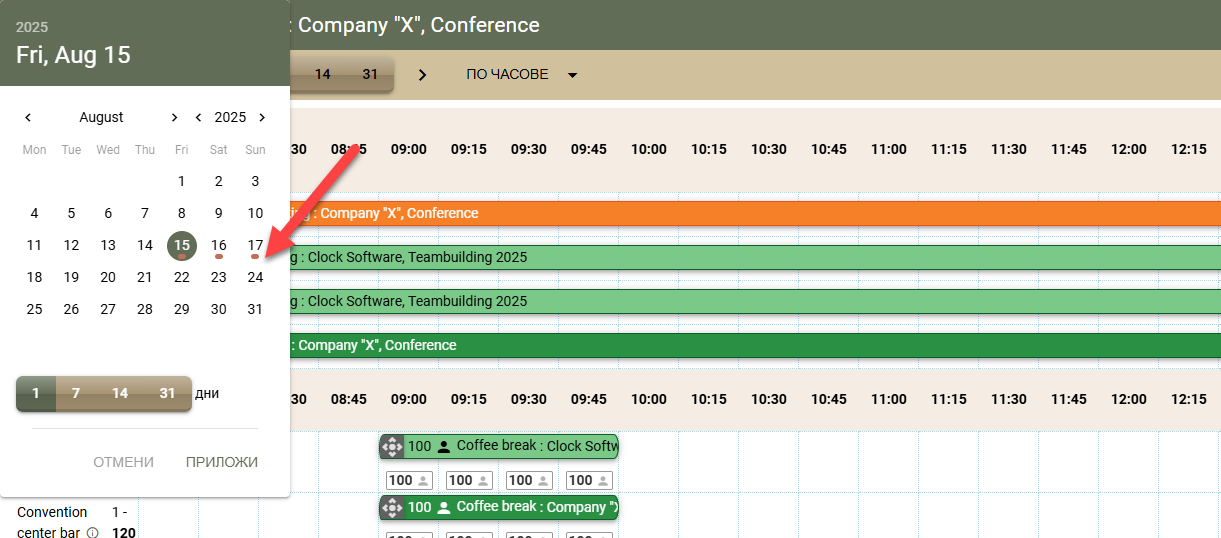Open the orange Company "X" Conference event bar

755,213
